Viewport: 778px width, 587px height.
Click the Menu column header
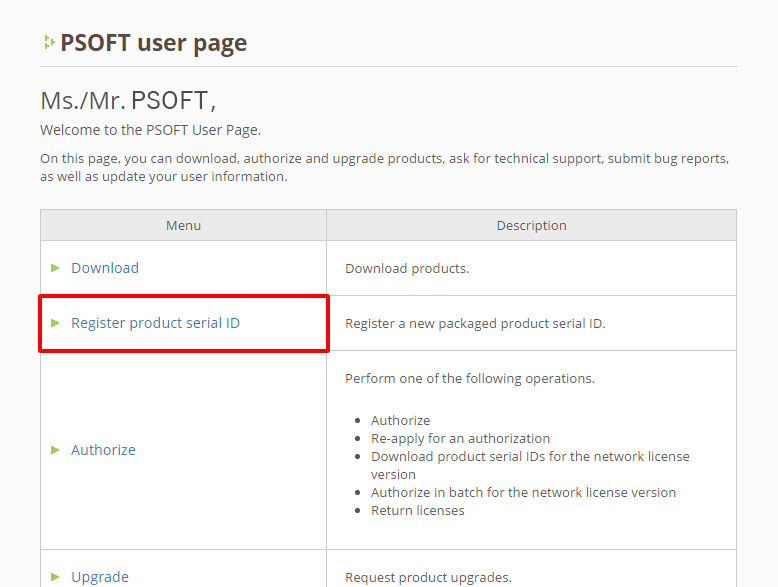[183, 226]
